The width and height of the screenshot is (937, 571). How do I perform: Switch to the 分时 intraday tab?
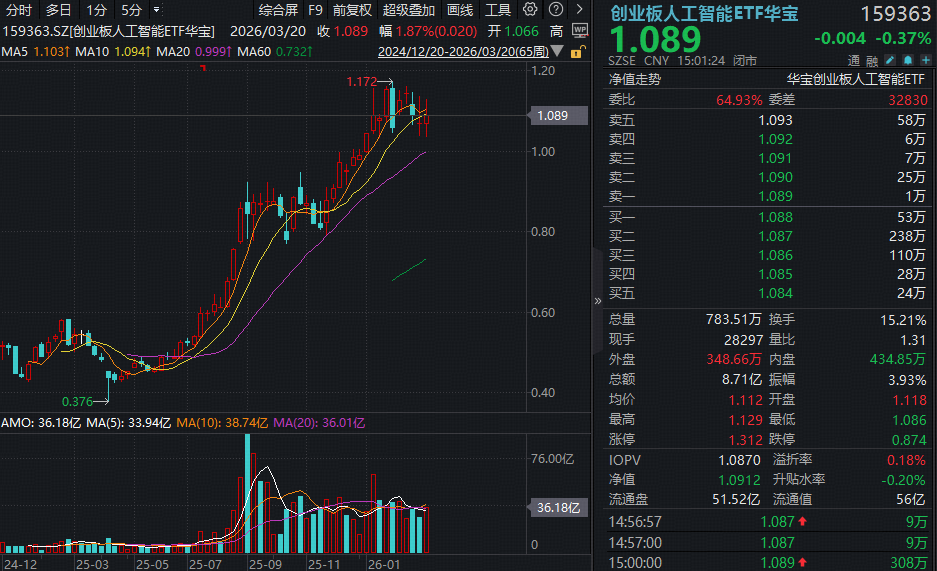18,10
